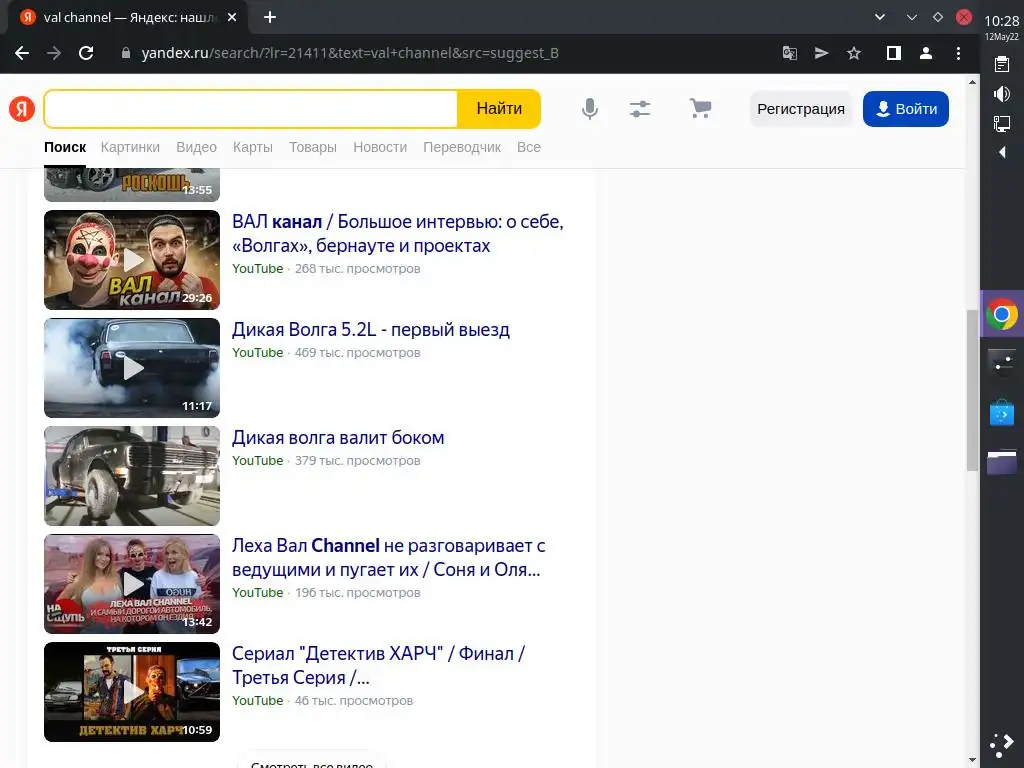Click the app launcher icon at dock bottom
This screenshot has height=768, width=1024.
[x=1002, y=745]
